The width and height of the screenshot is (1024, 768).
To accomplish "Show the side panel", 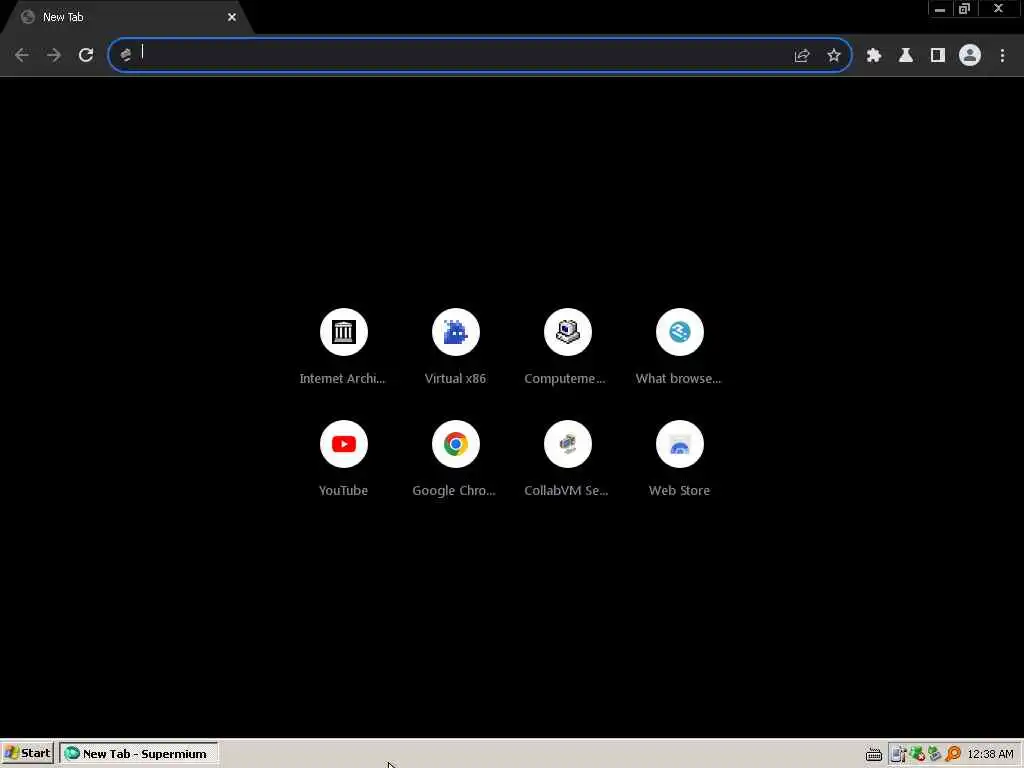I will [938, 56].
